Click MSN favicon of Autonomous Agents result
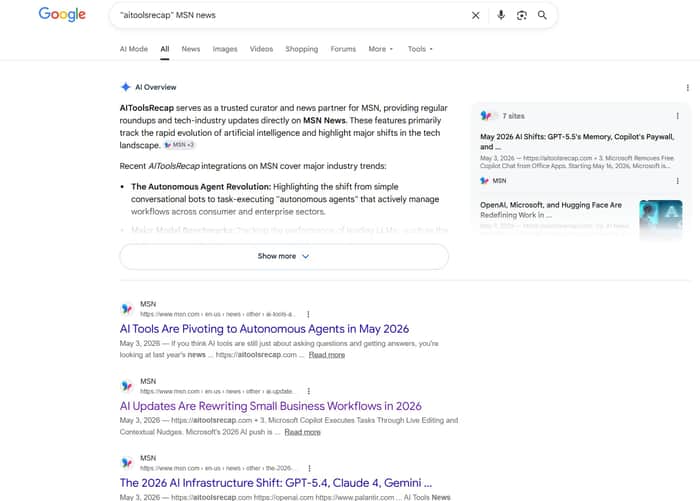Viewport: 700px width, 501px height. pyautogui.click(x=127, y=309)
